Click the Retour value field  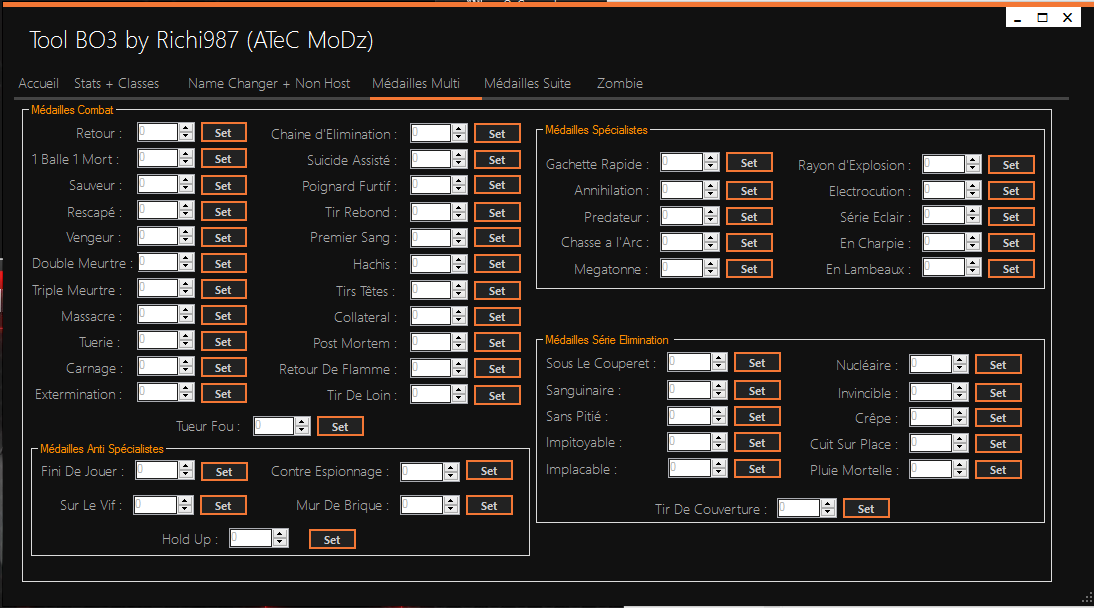[x=158, y=133]
